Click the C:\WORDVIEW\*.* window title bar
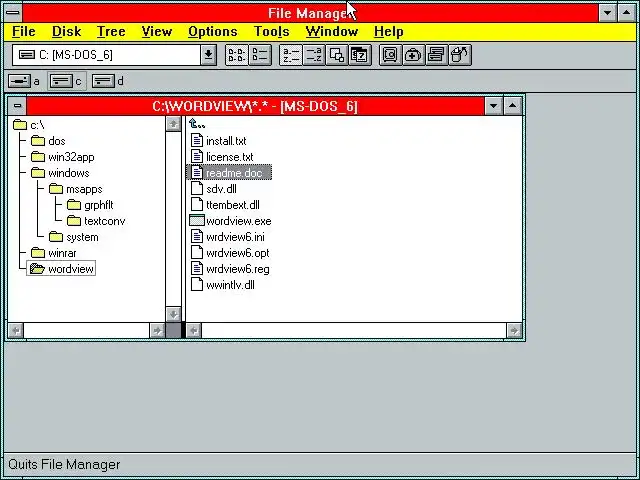The height and width of the screenshot is (480, 640). click(x=255, y=106)
